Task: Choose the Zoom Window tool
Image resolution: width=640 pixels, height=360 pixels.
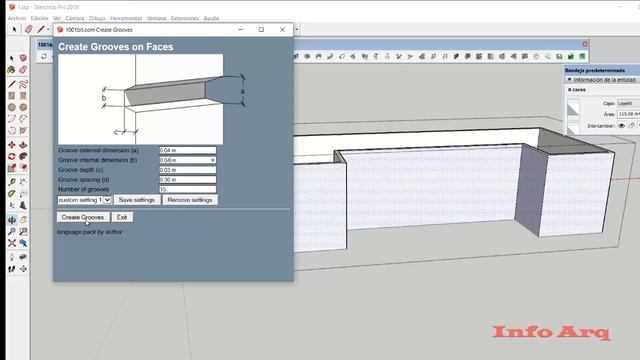Action: 23,231
